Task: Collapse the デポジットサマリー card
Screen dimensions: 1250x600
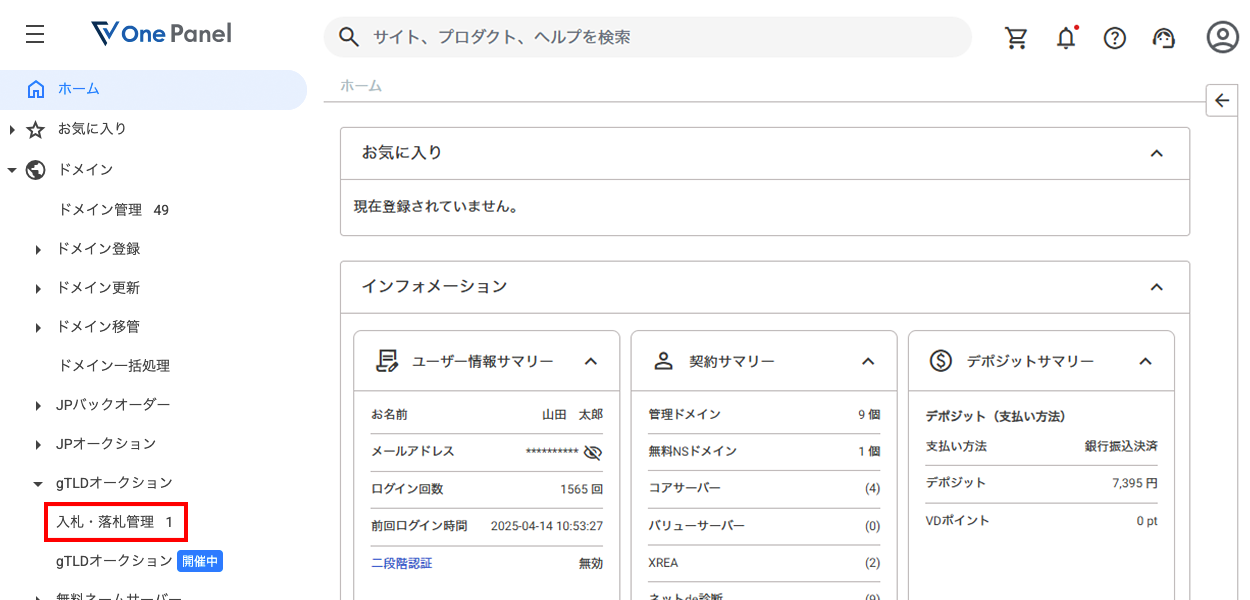Action: coord(1146,361)
